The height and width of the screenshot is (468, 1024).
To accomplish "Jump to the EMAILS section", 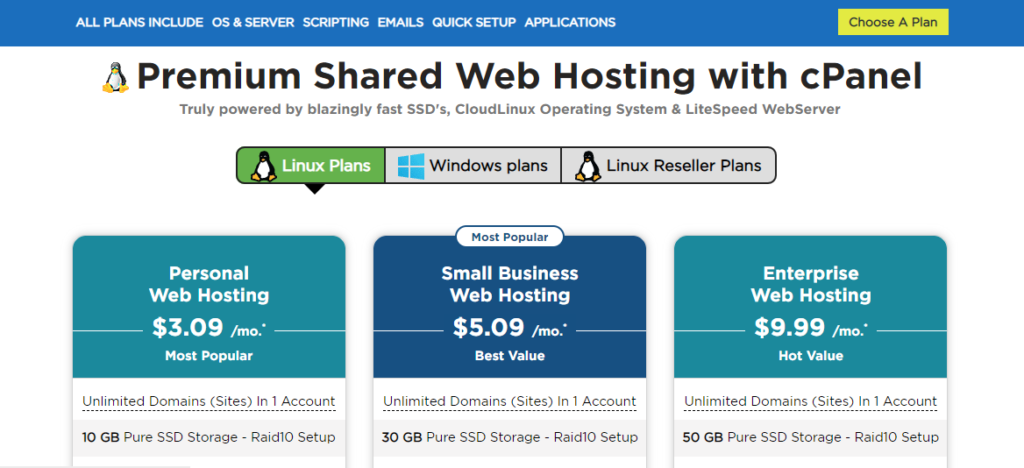I will (x=400, y=22).
